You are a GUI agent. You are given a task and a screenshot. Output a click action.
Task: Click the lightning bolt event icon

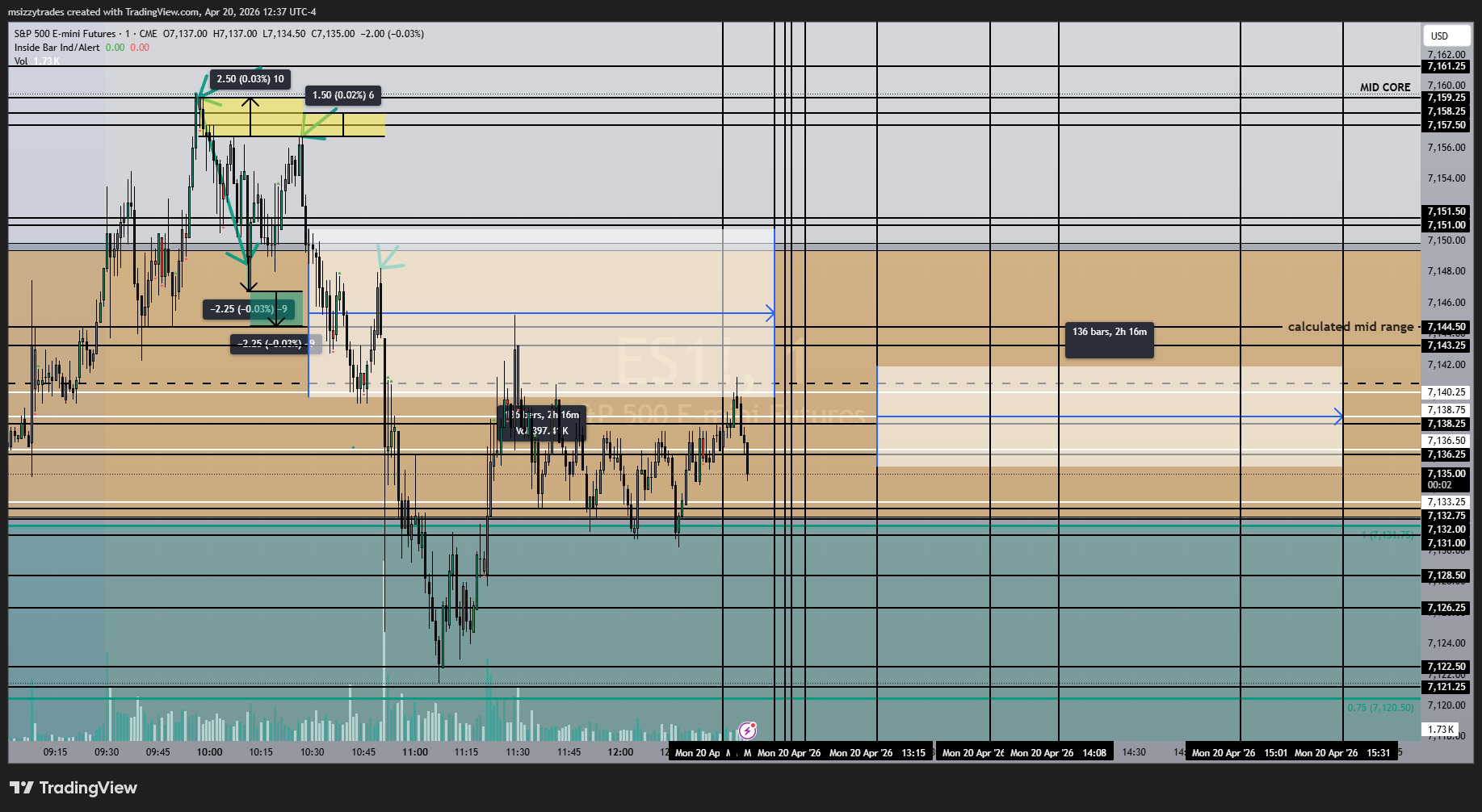(748, 730)
